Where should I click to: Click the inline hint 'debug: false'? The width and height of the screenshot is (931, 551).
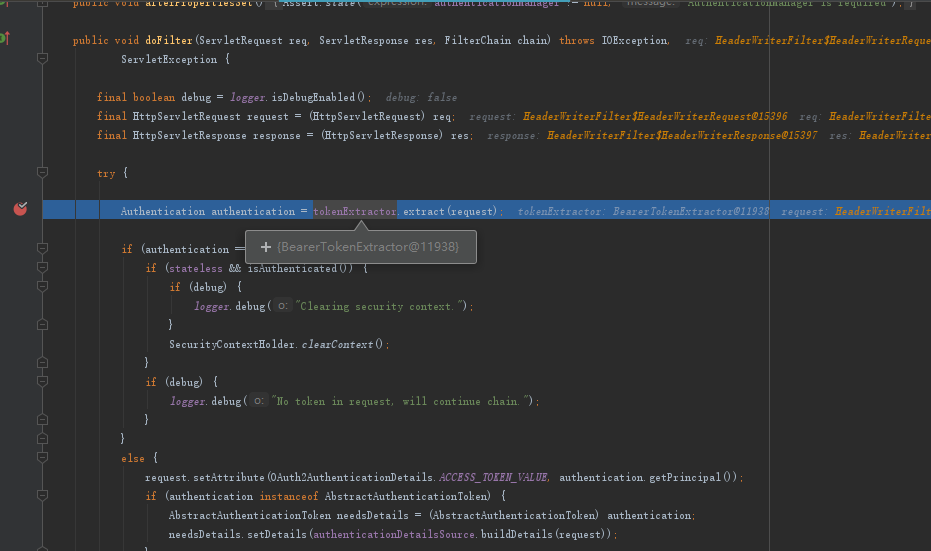tap(421, 97)
